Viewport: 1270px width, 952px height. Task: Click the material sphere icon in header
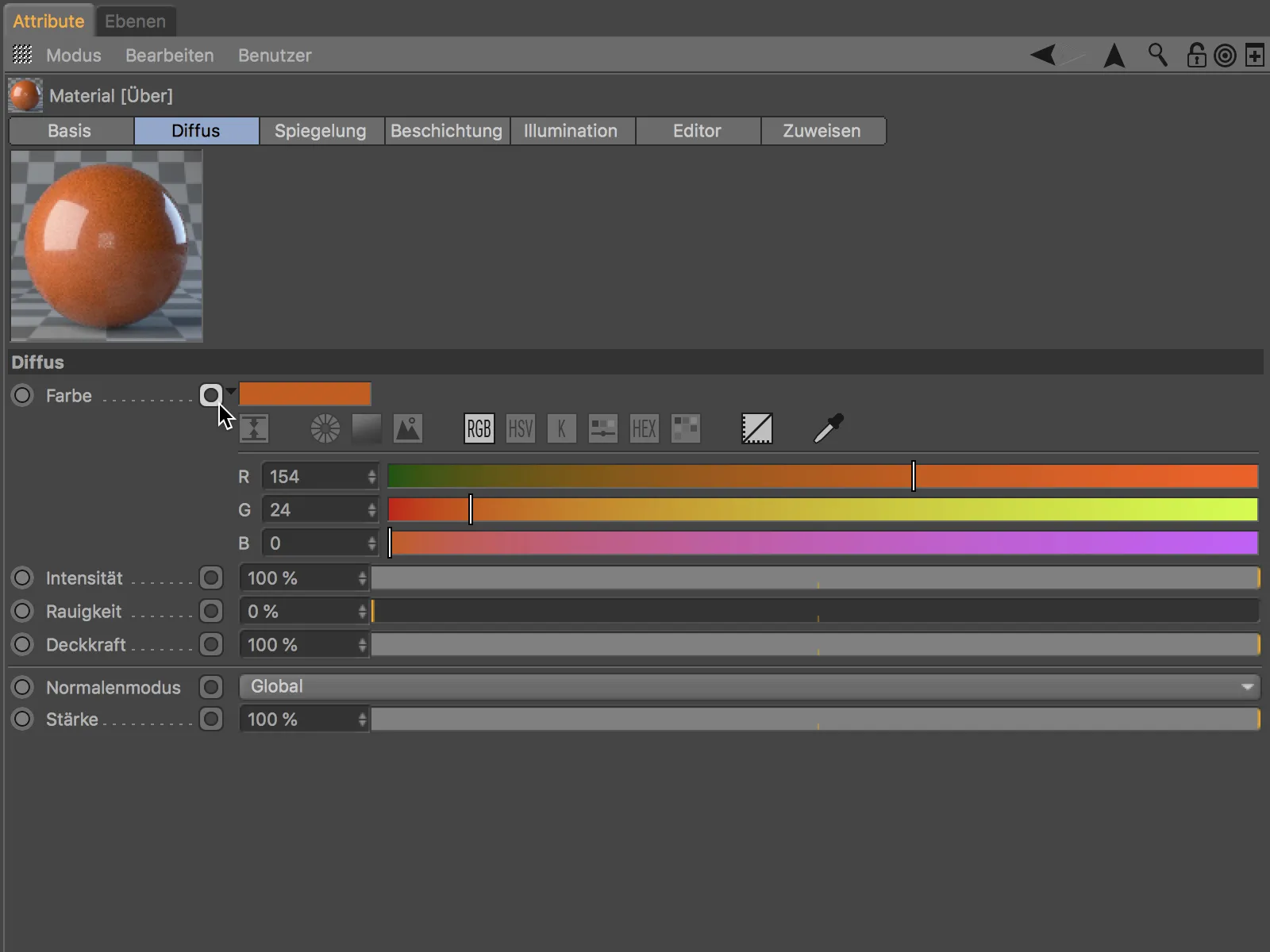tap(25, 95)
